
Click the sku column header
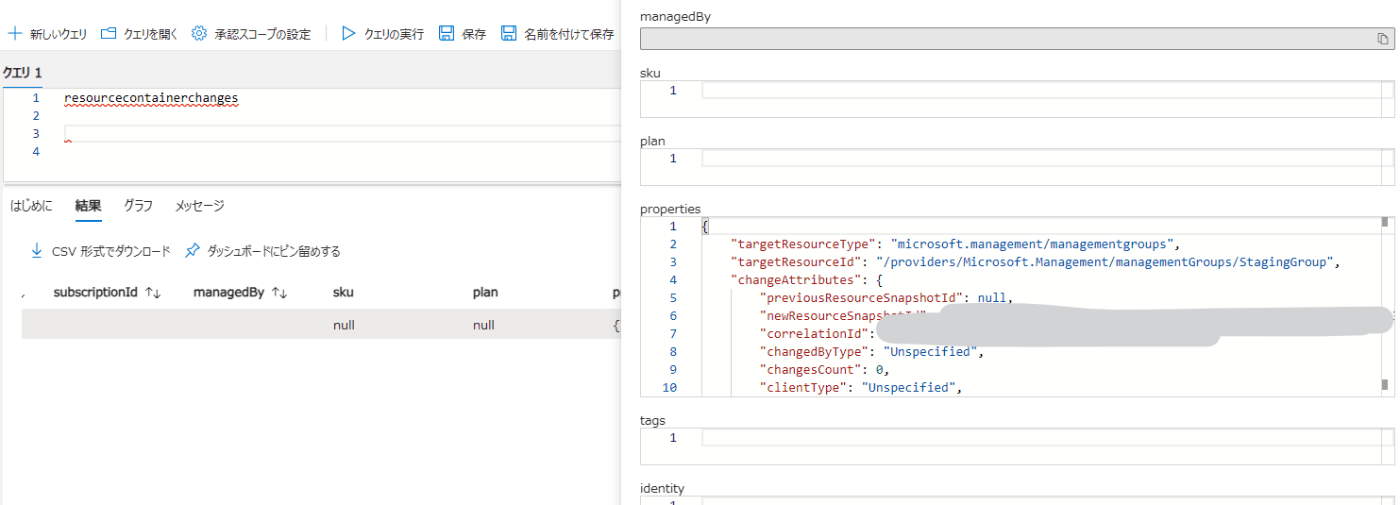tap(343, 293)
